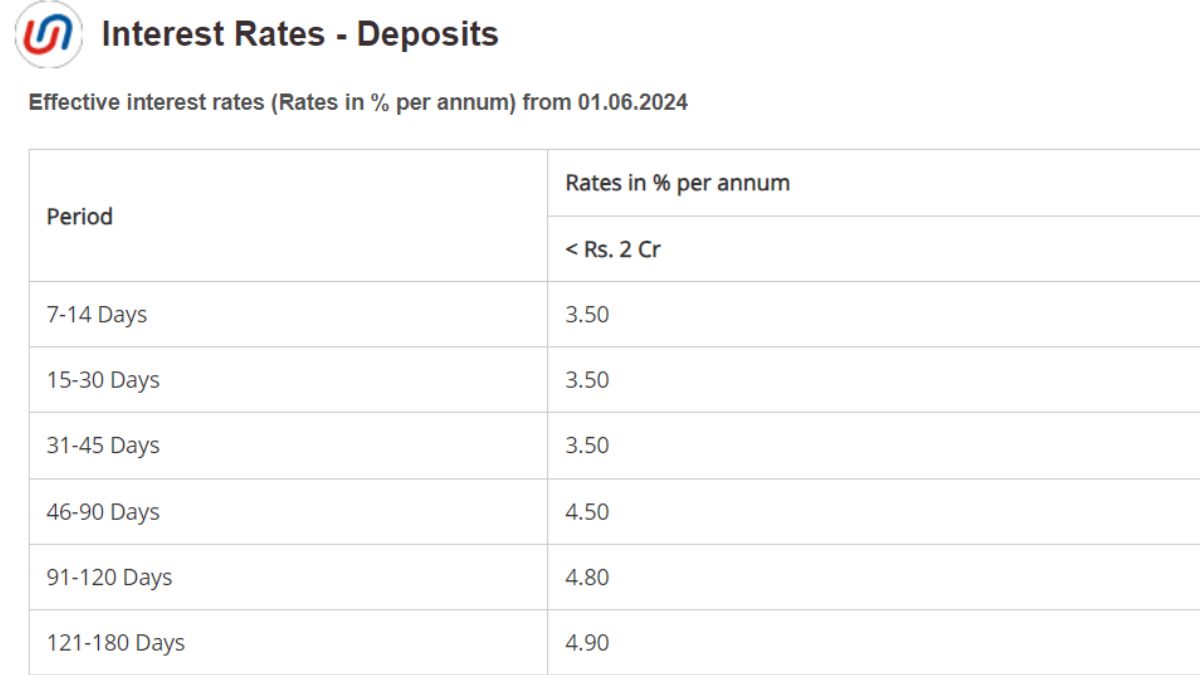Click the 91-120 Days period cell
The height and width of the screenshot is (675, 1200).
pos(109,577)
